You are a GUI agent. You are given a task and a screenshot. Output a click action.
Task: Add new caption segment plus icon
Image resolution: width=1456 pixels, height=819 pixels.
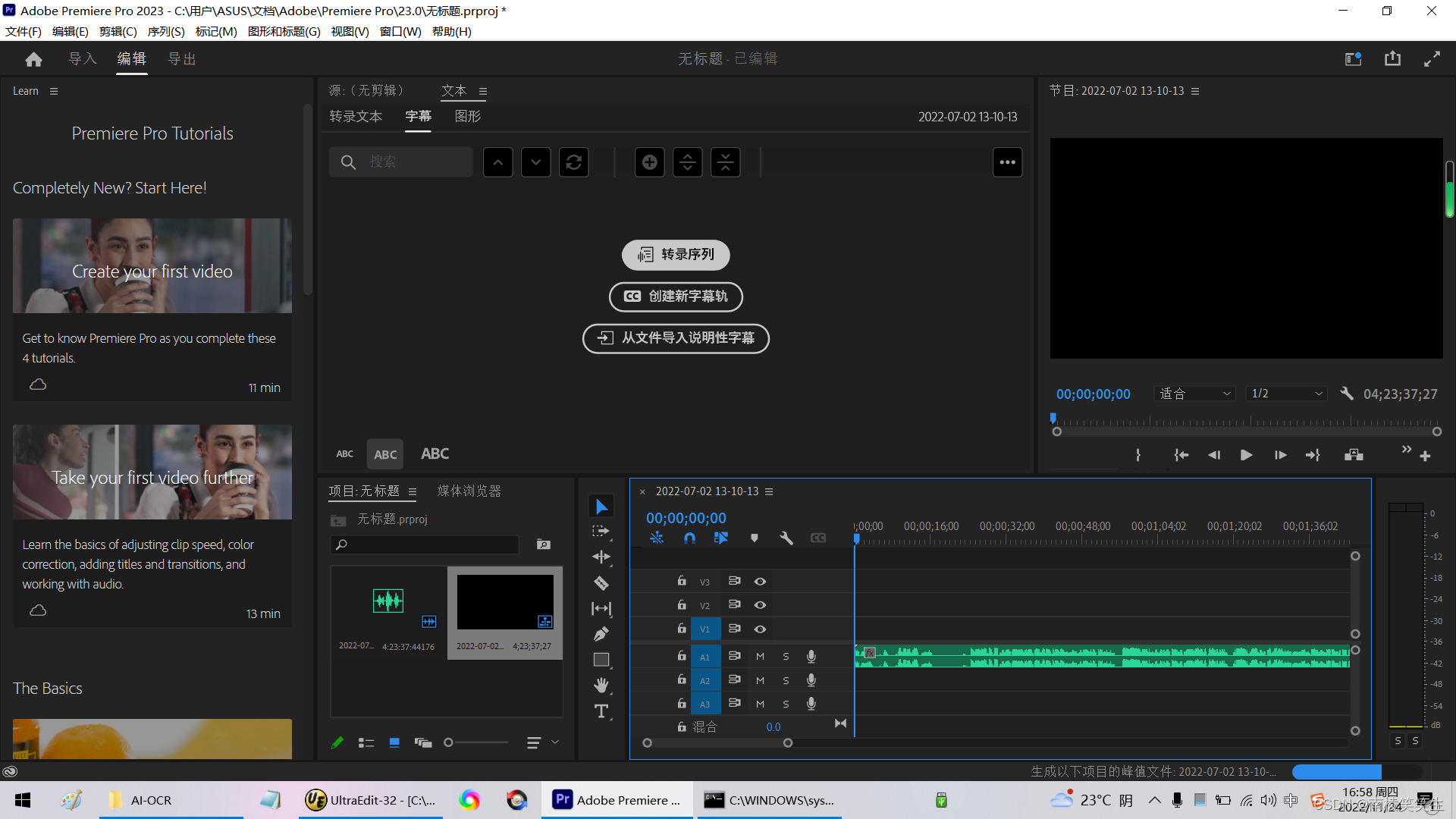650,162
